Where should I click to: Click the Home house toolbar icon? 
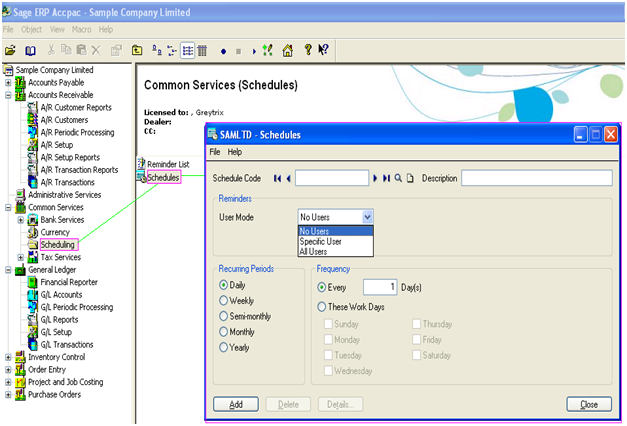tap(287, 50)
